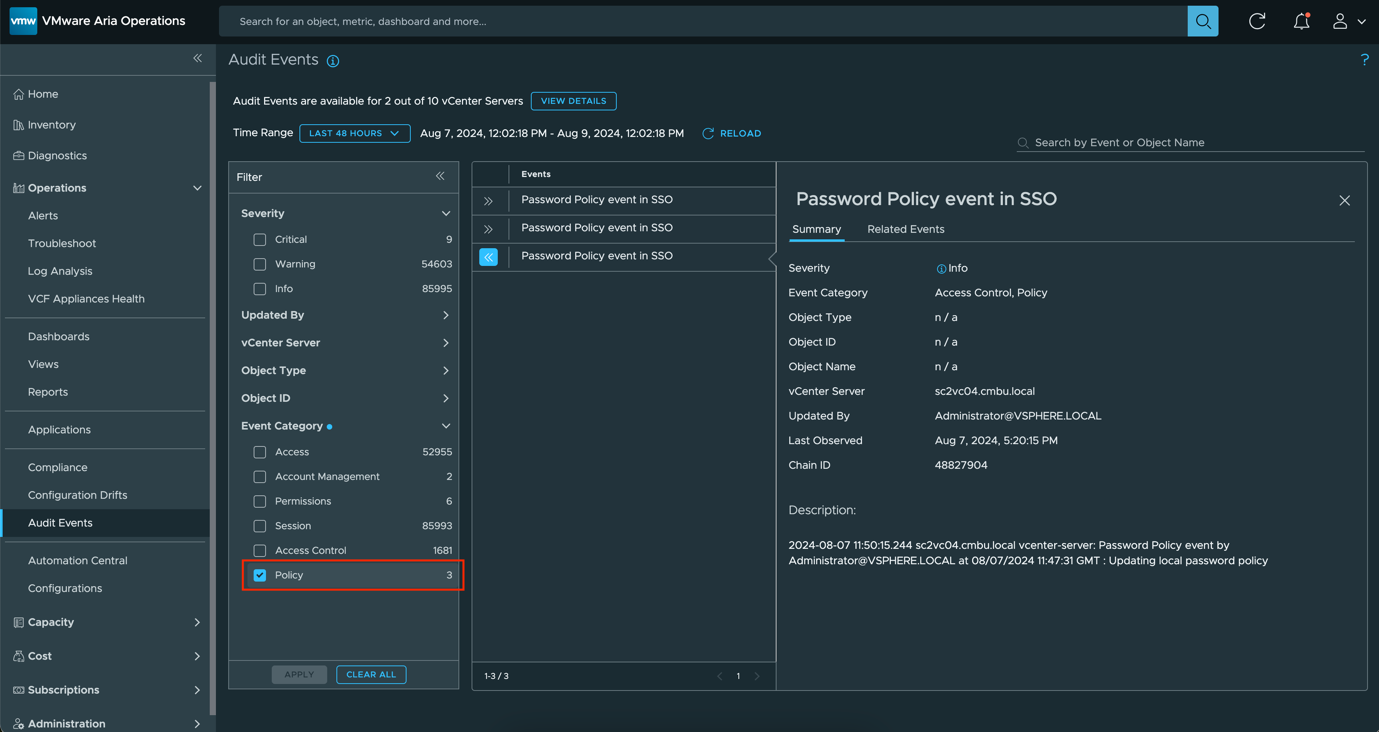Screen dimensions: 1379x732
Task: Expand the Updated By filter section
Action: [446, 315]
